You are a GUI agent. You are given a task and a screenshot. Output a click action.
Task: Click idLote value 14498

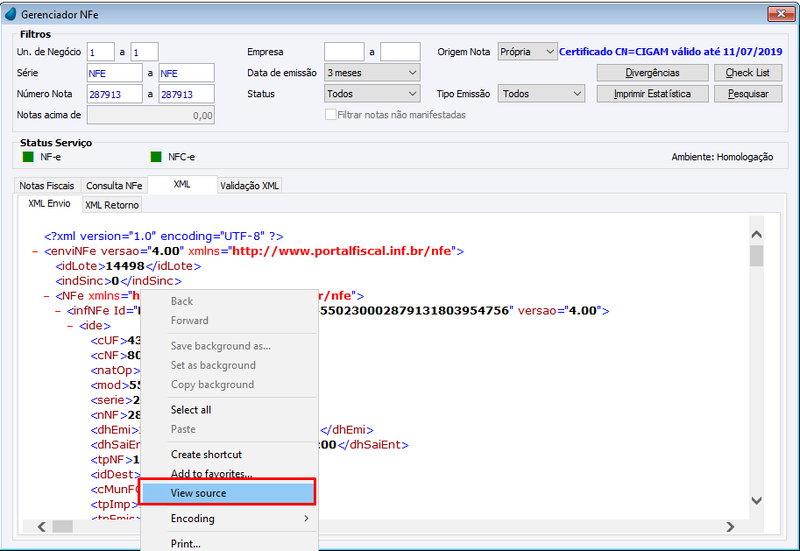[x=125, y=266]
